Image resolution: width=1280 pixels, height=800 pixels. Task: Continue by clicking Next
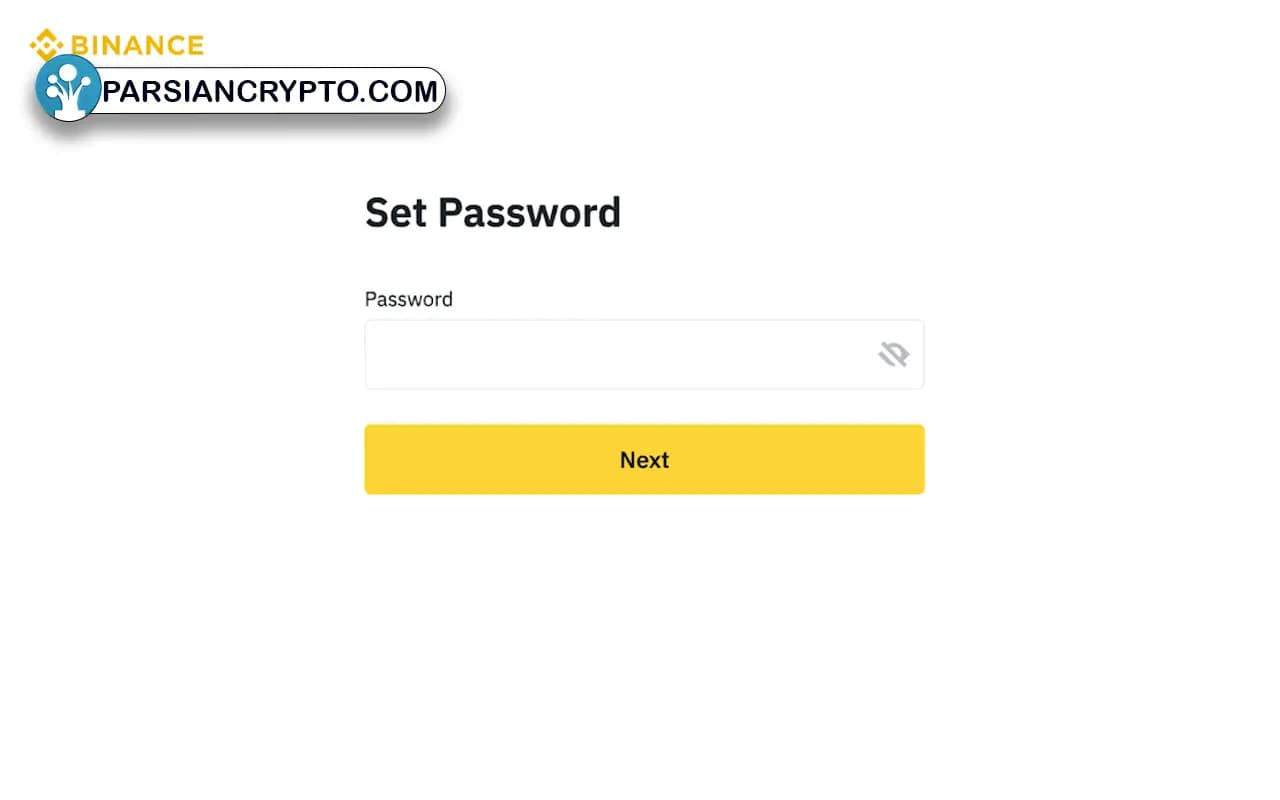644,459
